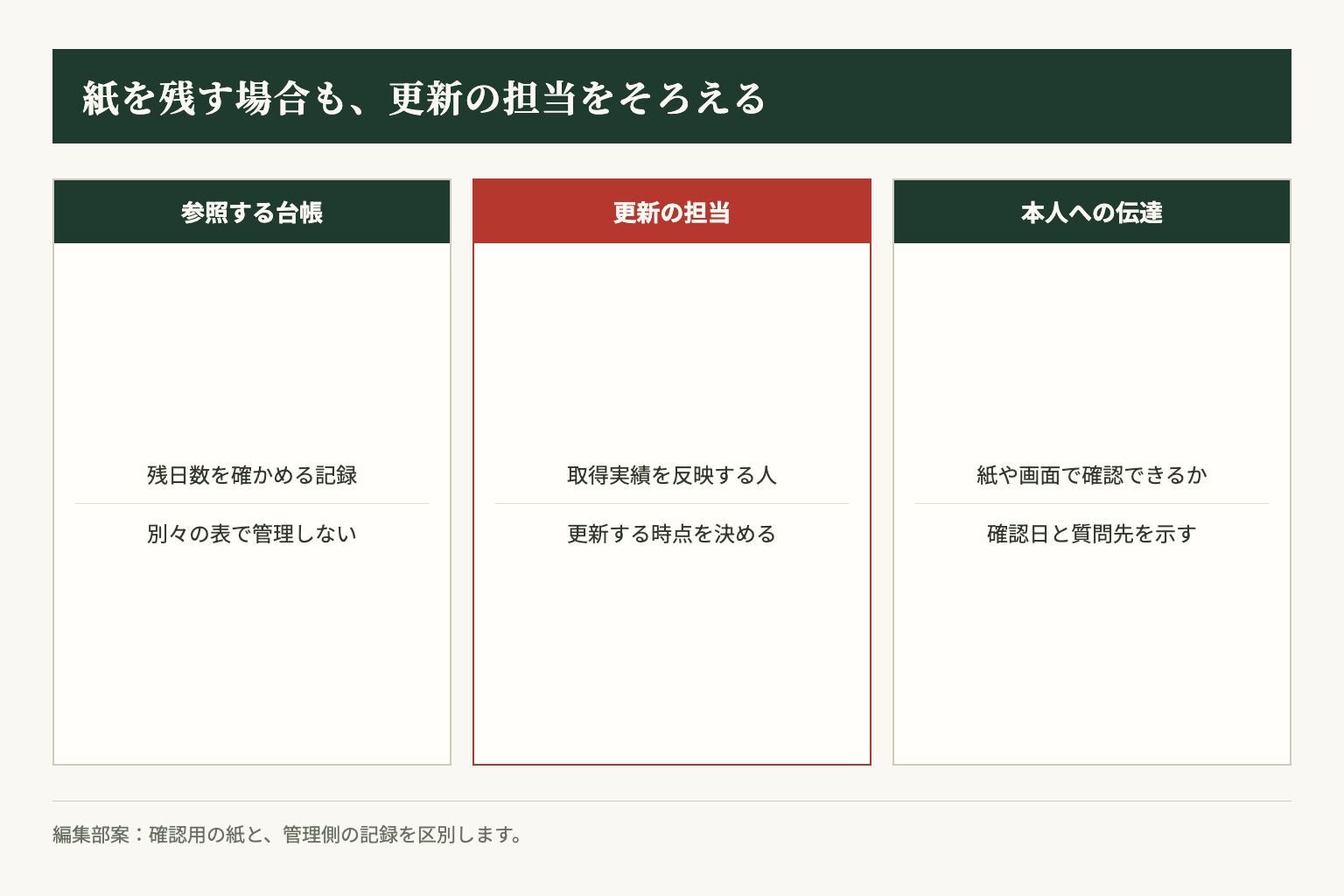Select the red 更新の担当 column header

pos(672,212)
